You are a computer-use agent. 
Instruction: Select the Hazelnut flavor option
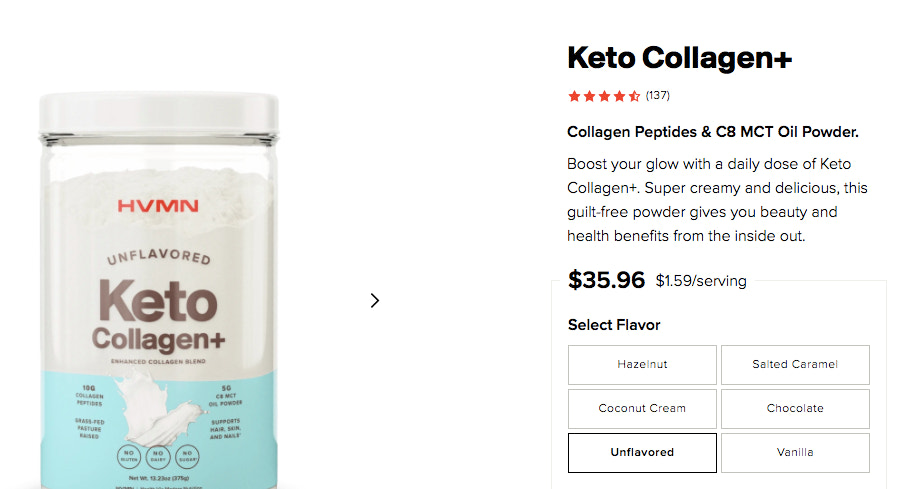pyautogui.click(x=642, y=365)
